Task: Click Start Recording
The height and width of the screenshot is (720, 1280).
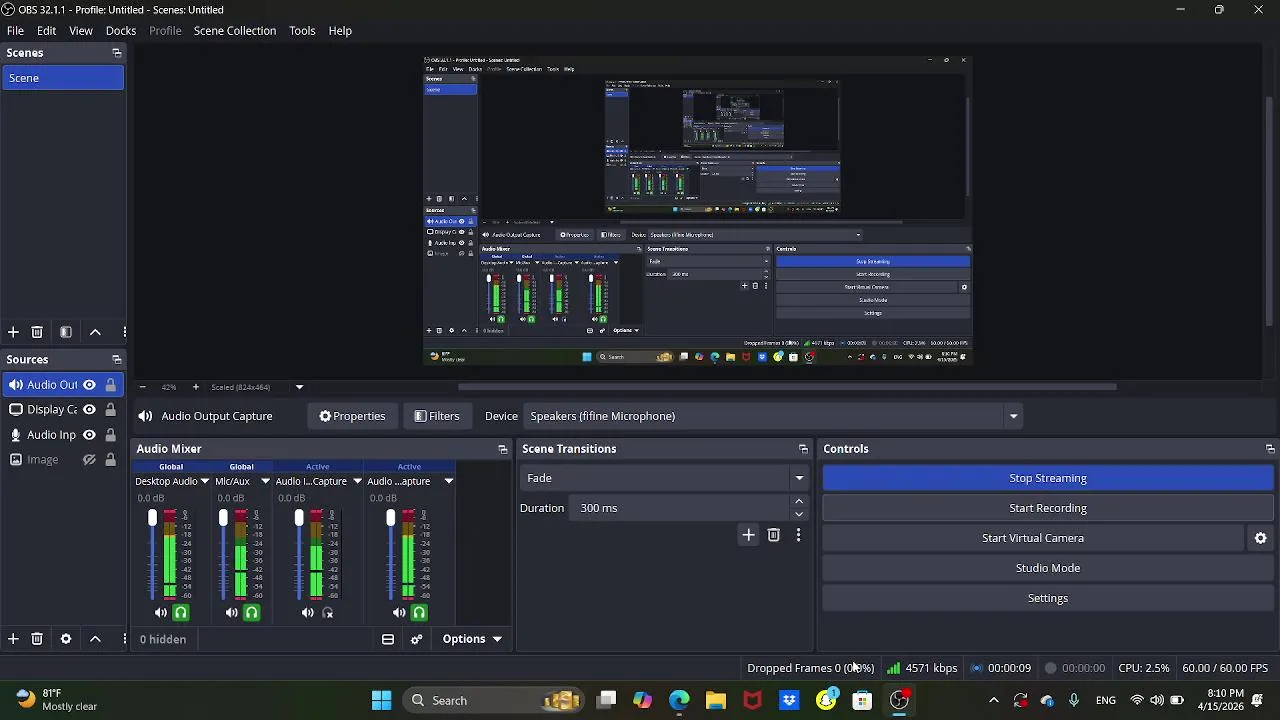Action: [x=1048, y=508]
